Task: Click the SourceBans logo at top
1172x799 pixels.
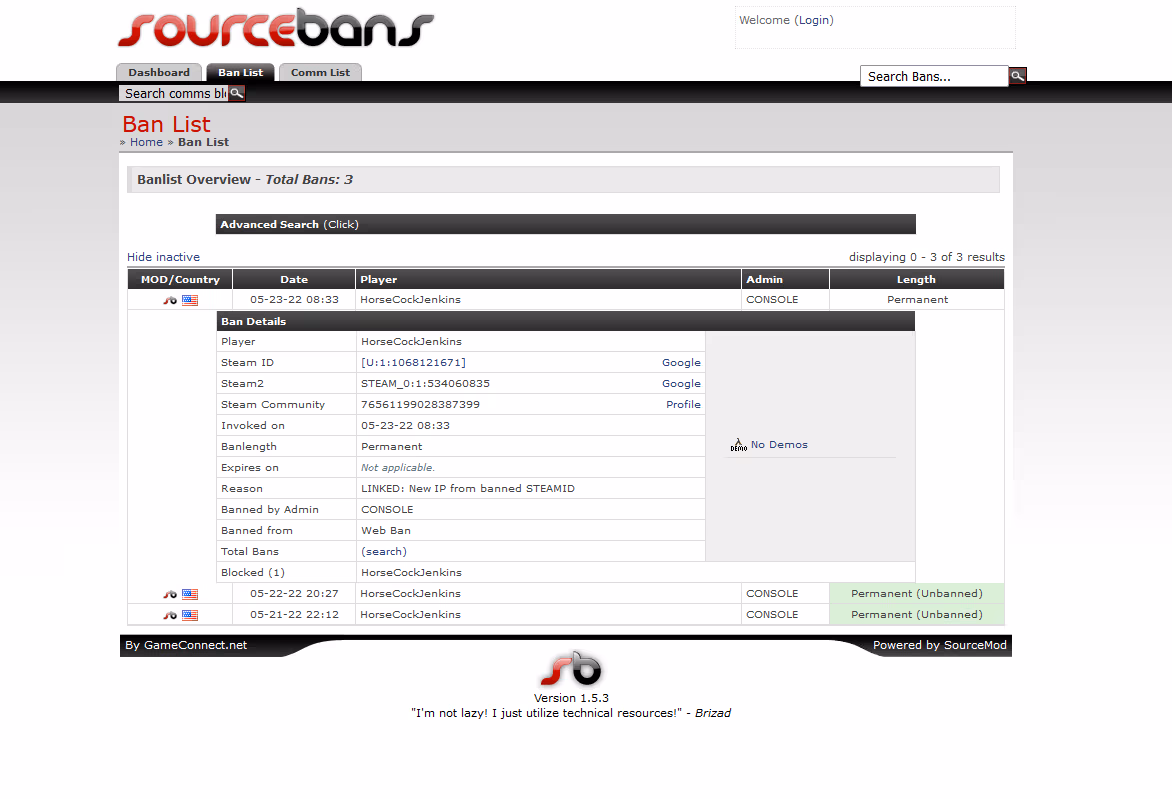Action: [x=276, y=28]
